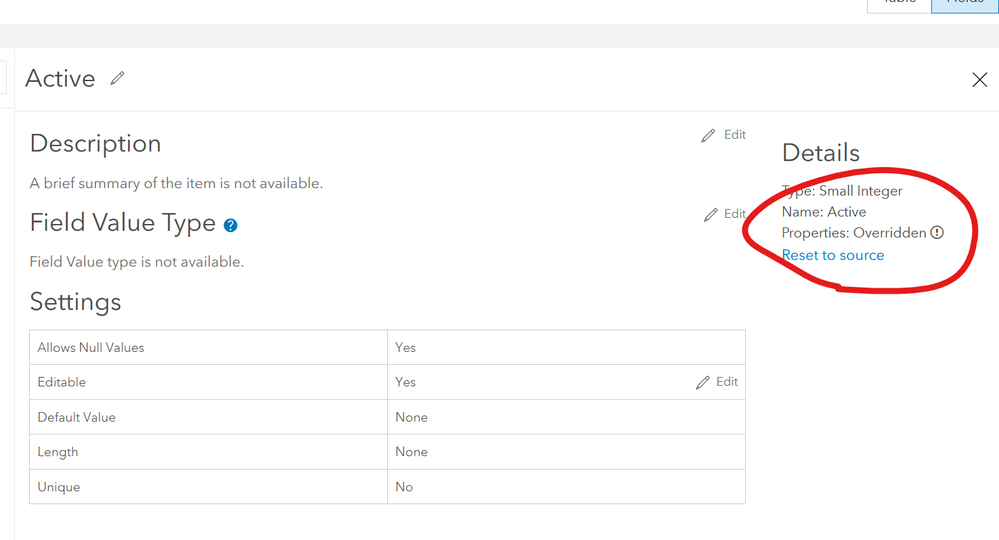Switch to the Fields tab
The height and width of the screenshot is (540, 999).
click(964, 3)
